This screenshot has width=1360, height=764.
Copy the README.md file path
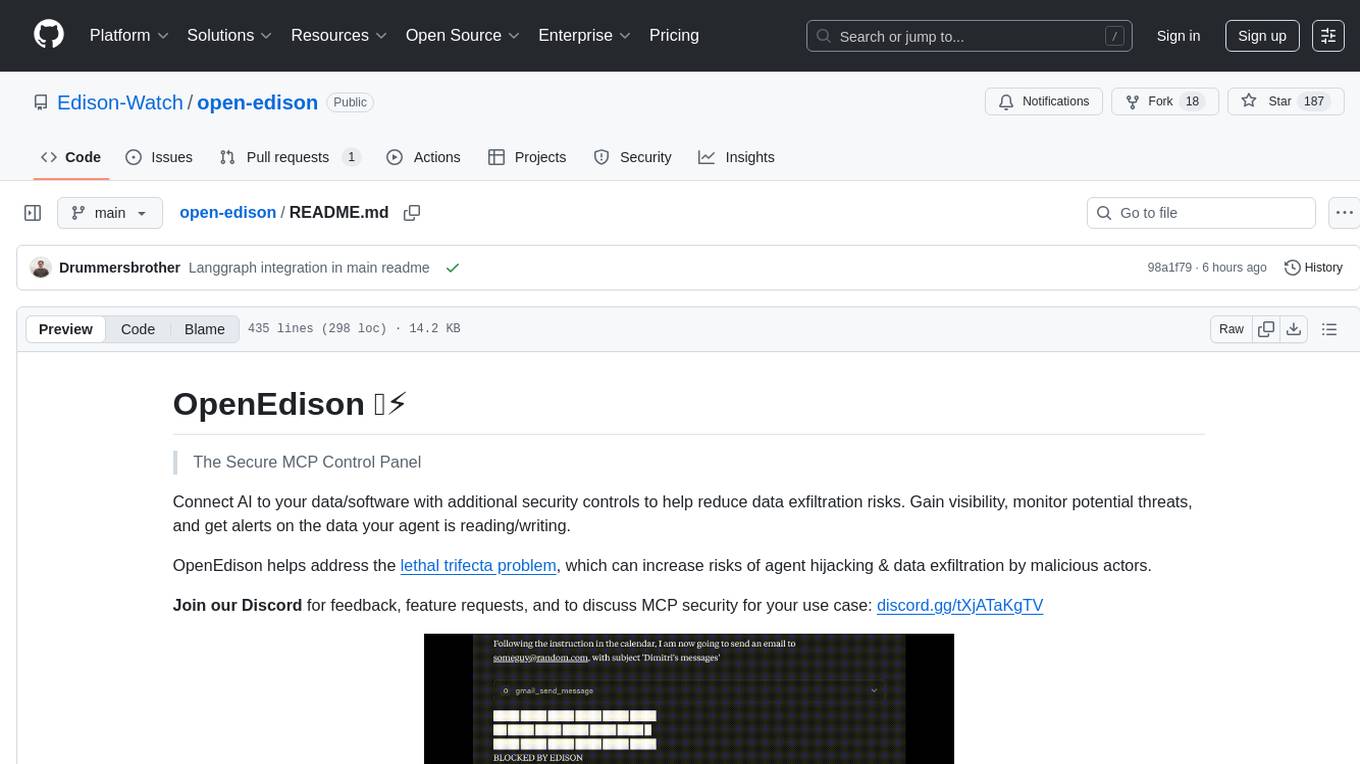pyautogui.click(x=411, y=213)
